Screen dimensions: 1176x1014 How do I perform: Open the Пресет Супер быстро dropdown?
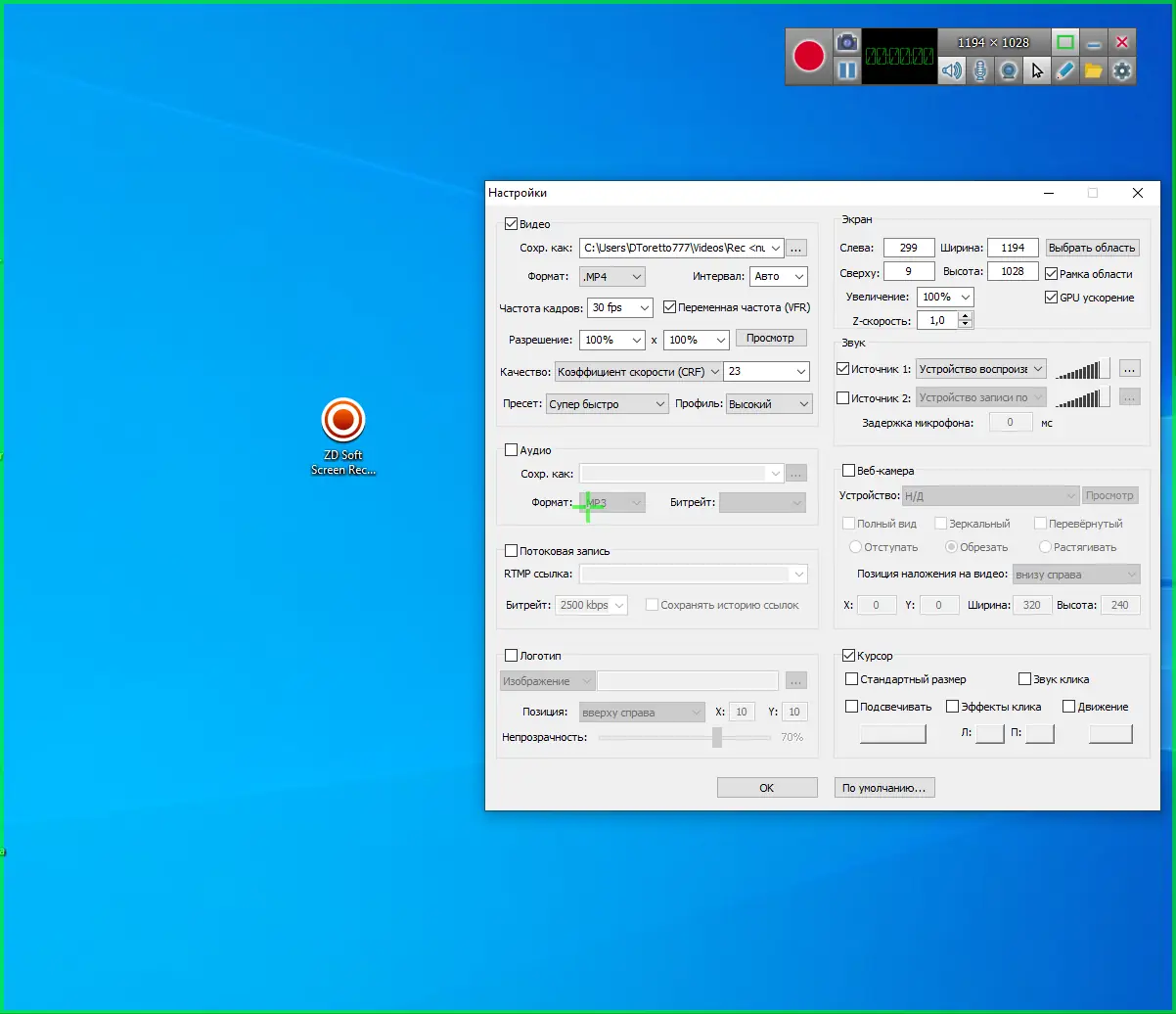click(606, 404)
